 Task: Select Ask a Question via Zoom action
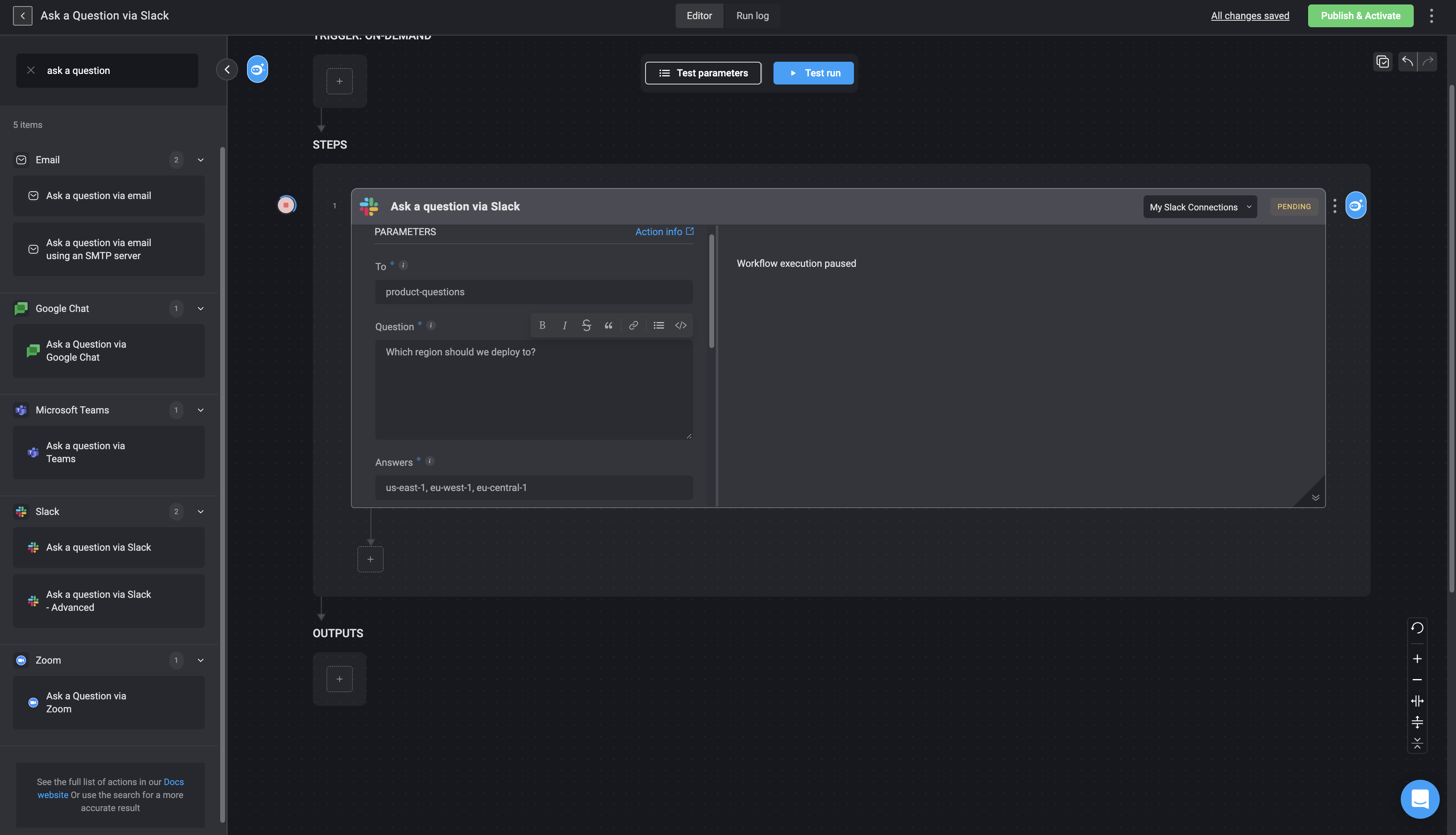pos(109,703)
